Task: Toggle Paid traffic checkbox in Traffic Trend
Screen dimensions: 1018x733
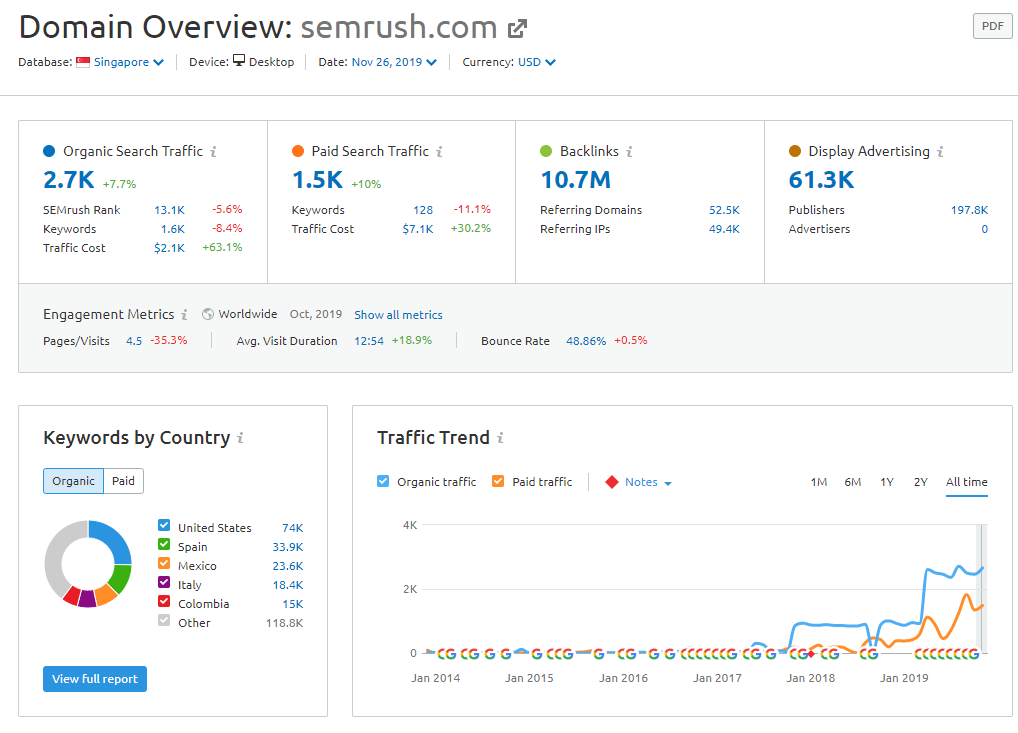Action: (498, 481)
